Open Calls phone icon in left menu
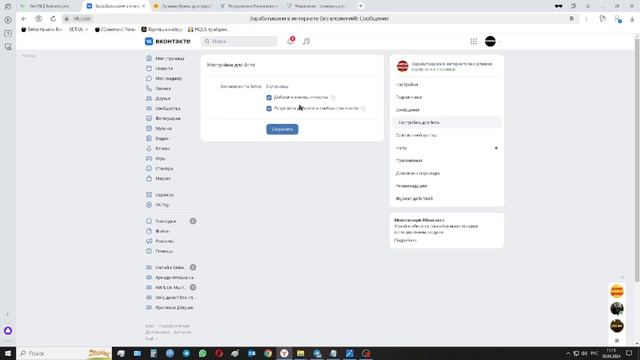The image size is (640, 360). (x=149, y=89)
